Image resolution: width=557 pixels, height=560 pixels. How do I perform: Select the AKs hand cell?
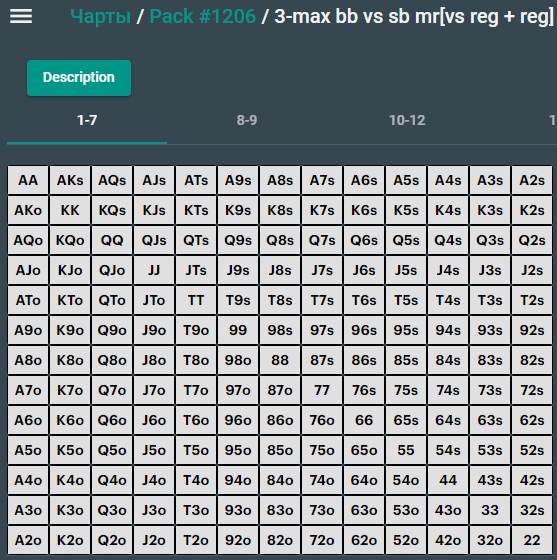(x=70, y=180)
